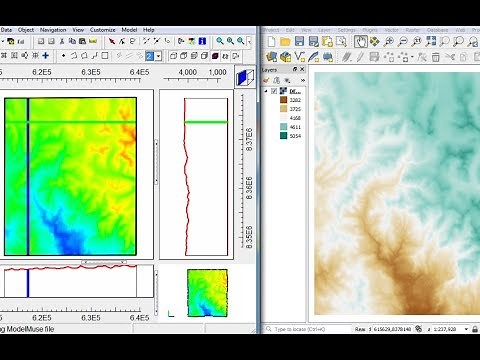Click the brown 3282 legend swatch
This screenshot has height=360, width=480.
tap(283, 100)
